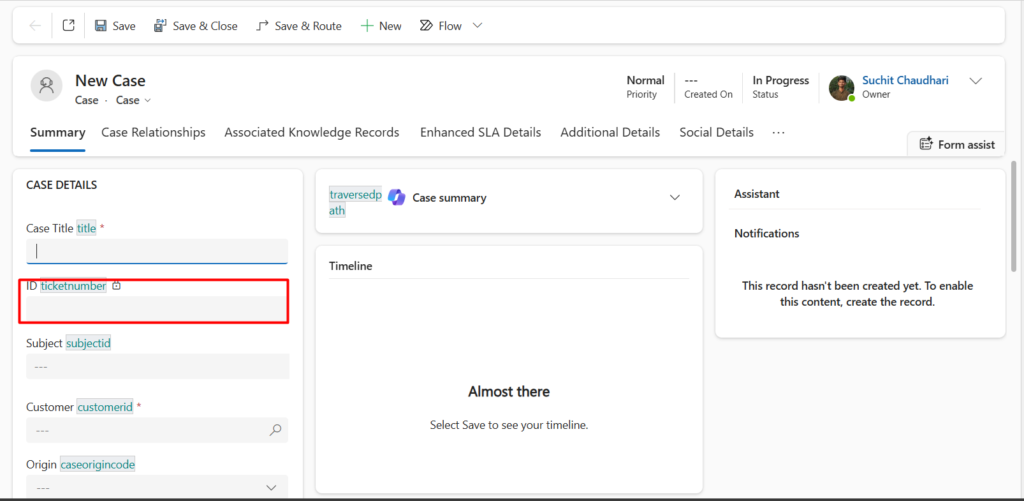This screenshot has width=1024, height=501.
Task: Show more tabs with ellipsis
Action: point(779,132)
